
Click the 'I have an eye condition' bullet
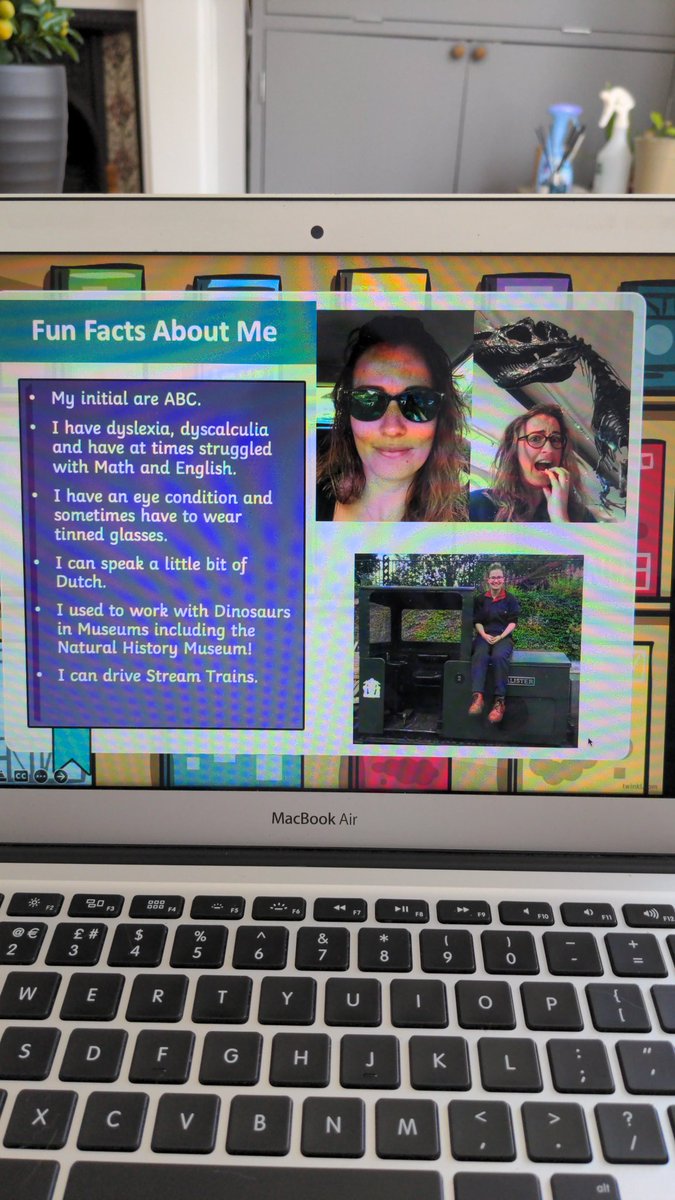163,515
